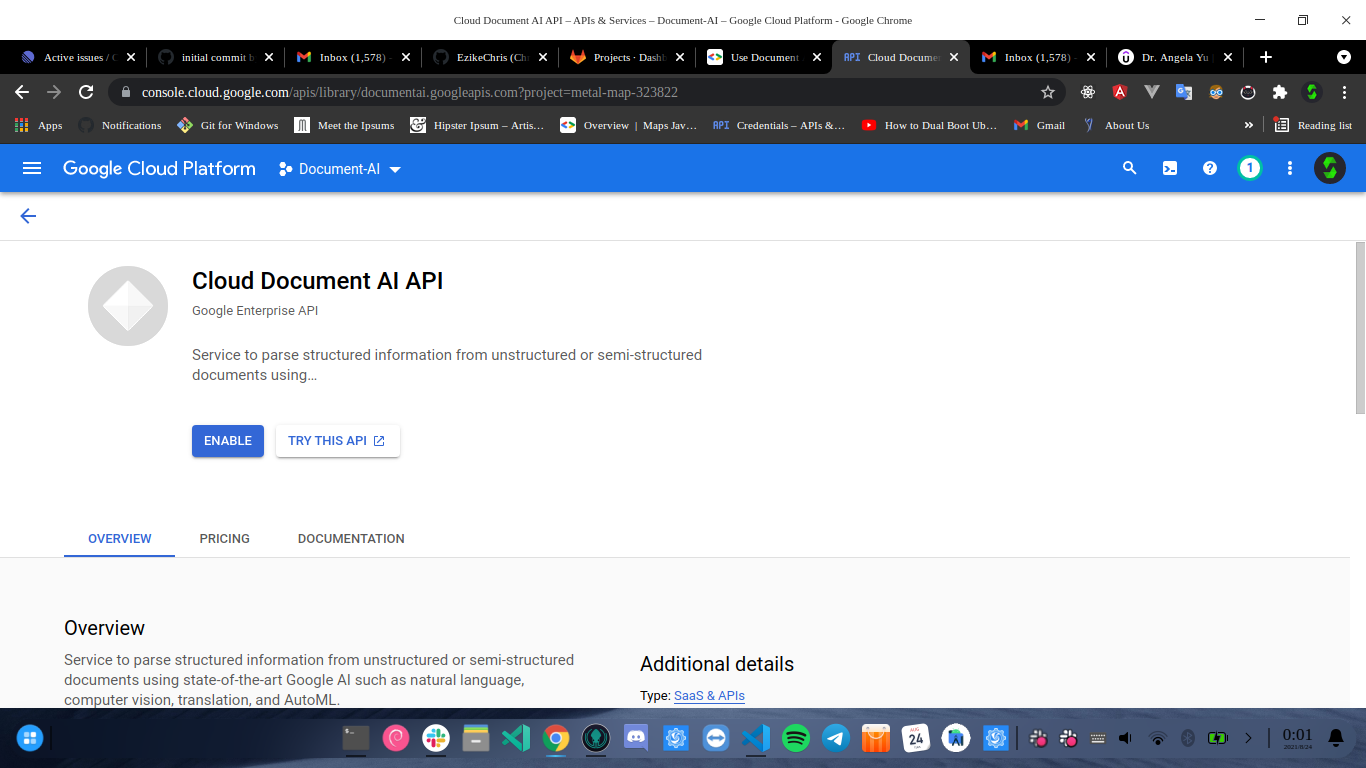The width and height of the screenshot is (1366, 768).
Task: Open the Git for Windows bookmark
Action: [x=228, y=125]
